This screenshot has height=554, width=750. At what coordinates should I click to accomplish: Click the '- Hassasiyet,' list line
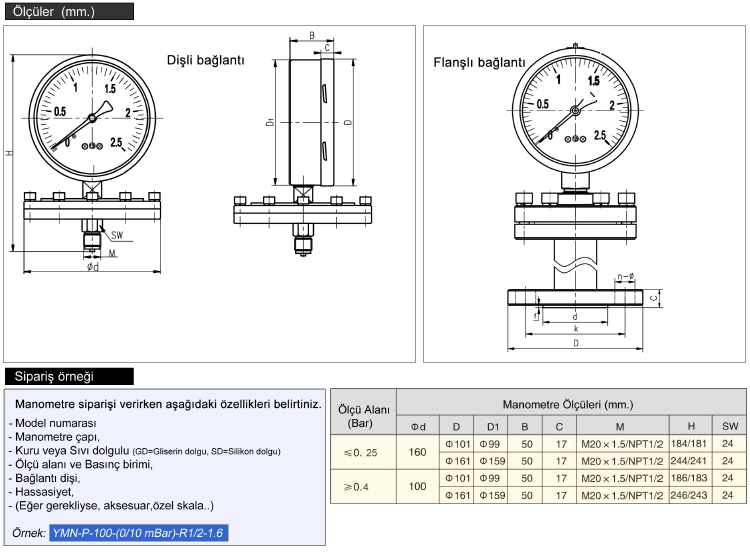pos(41,491)
